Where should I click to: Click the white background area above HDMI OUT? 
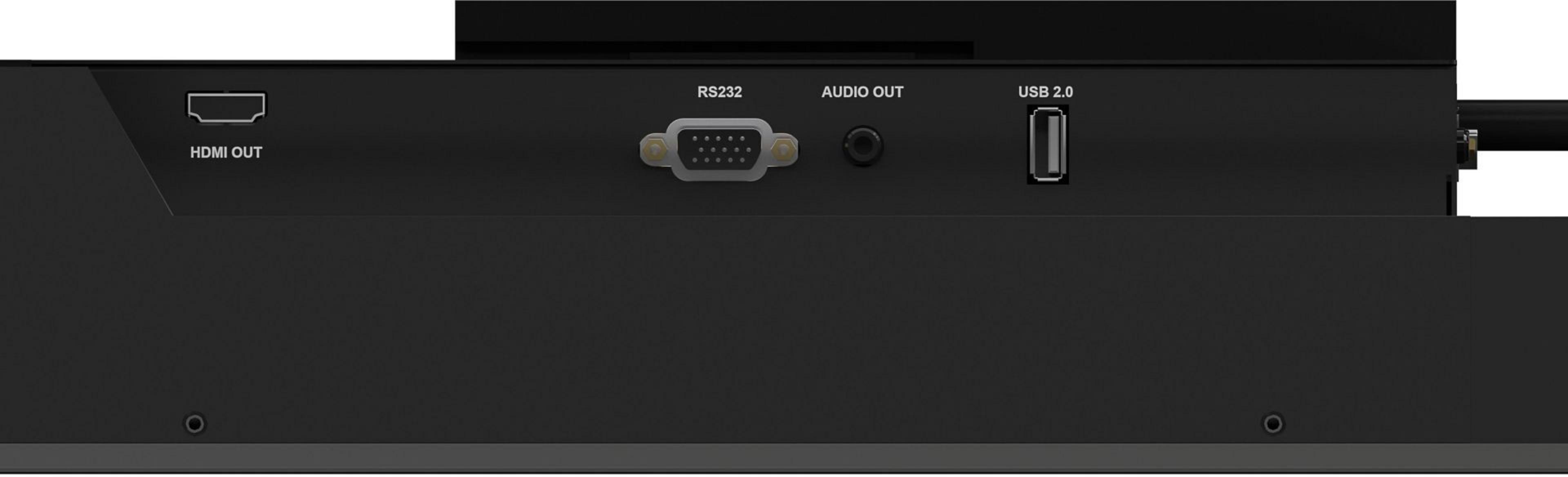coord(227,29)
